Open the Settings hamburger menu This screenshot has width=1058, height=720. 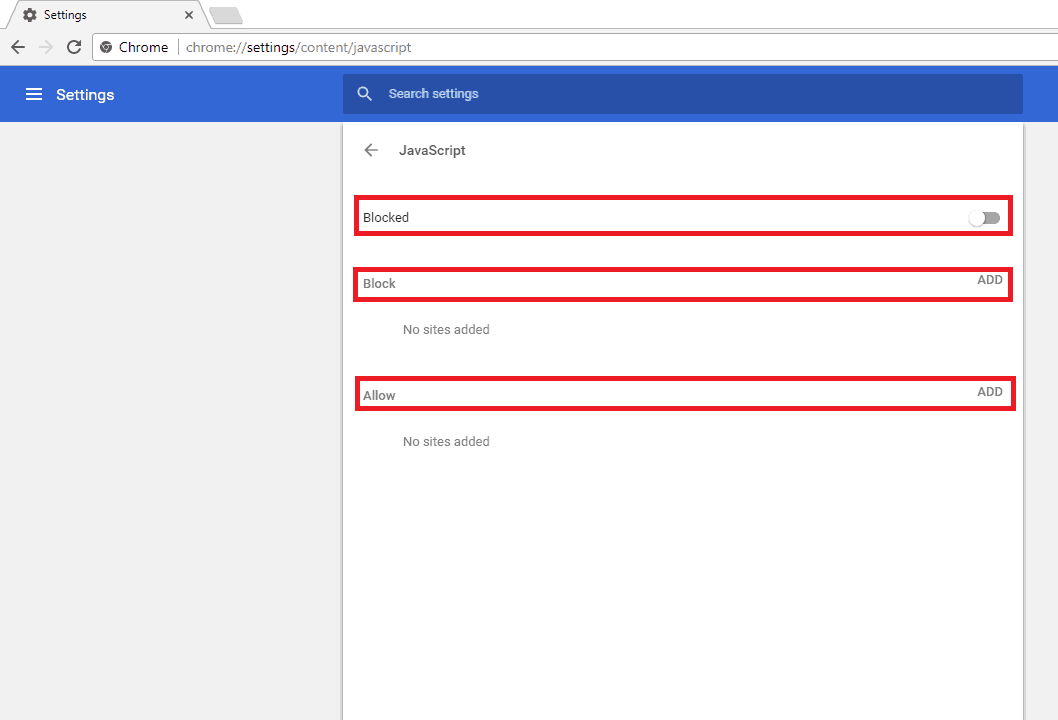pos(34,94)
